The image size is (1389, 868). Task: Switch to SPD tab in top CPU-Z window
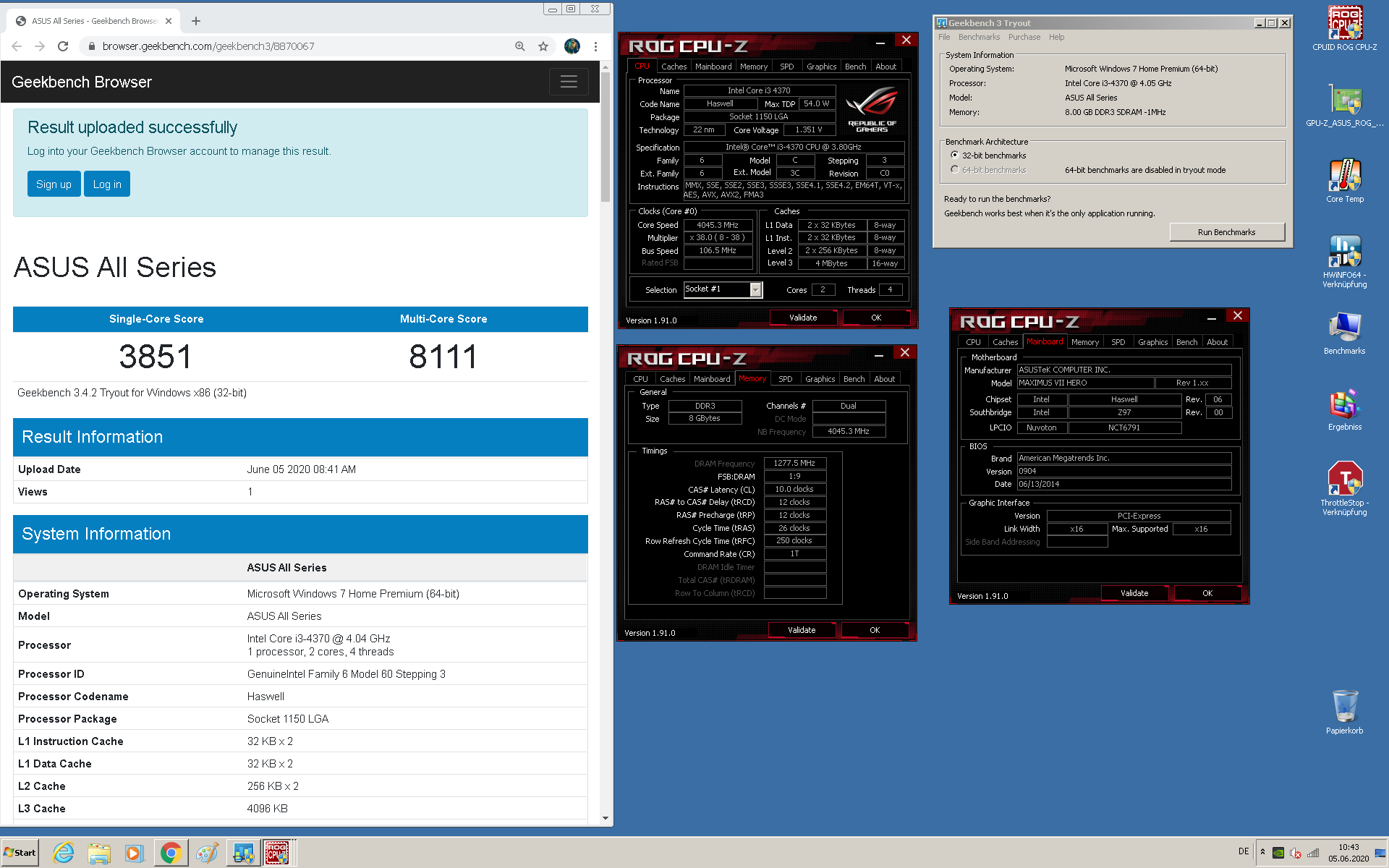coord(786,67)
